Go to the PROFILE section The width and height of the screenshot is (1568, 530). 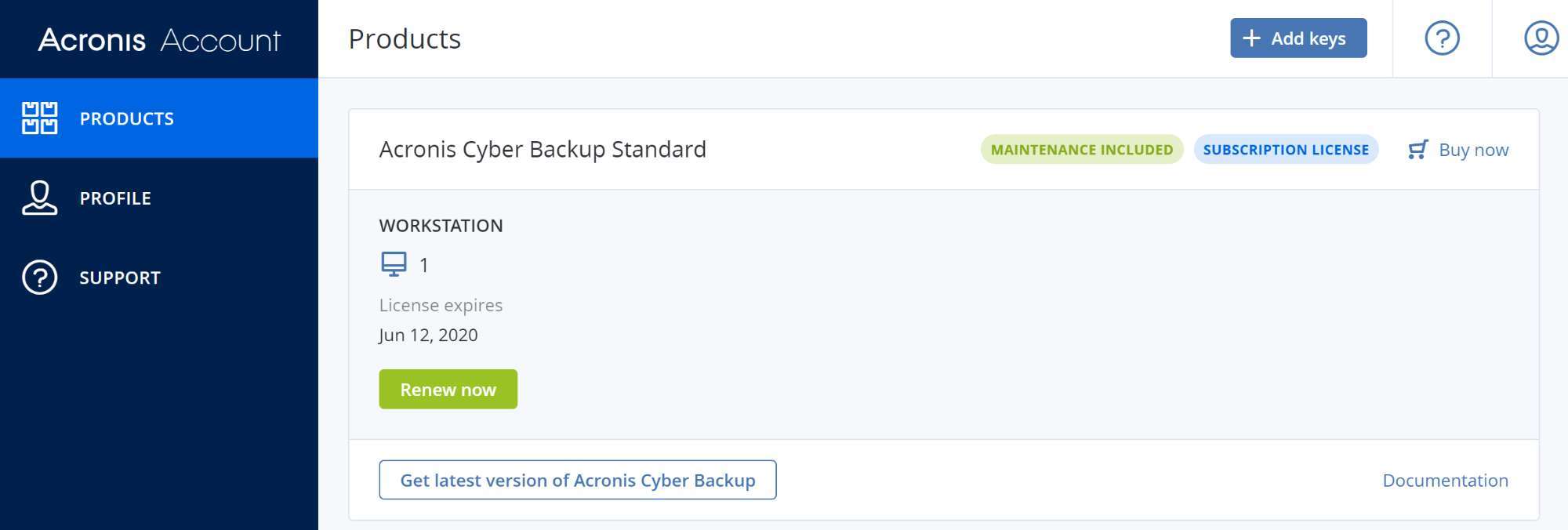159,198
